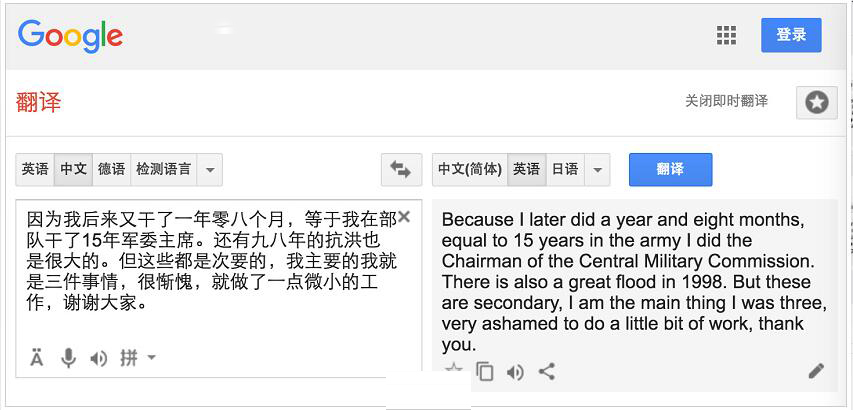Listen to the Chinese source text
Viewport: 853px width, 410px height.
coord(98,359)
